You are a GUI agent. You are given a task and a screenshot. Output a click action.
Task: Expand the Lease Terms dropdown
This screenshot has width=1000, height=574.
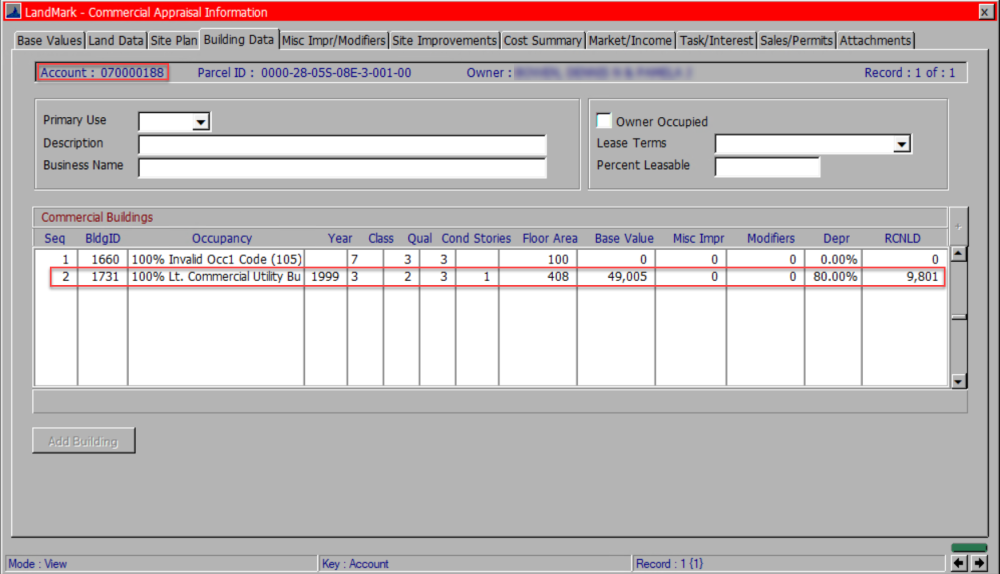[x=901, y=144]
